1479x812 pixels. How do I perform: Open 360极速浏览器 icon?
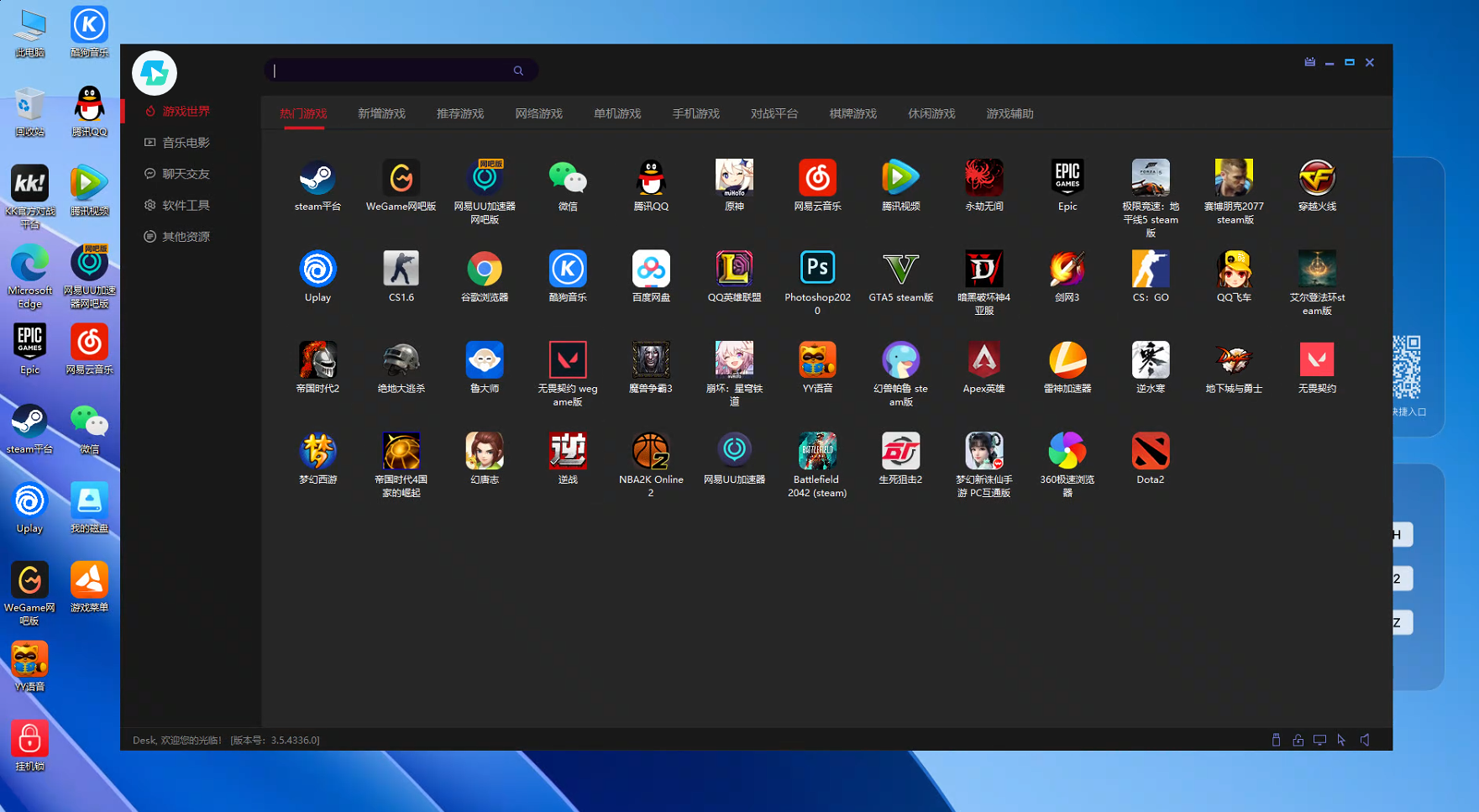click(1067, 452)
